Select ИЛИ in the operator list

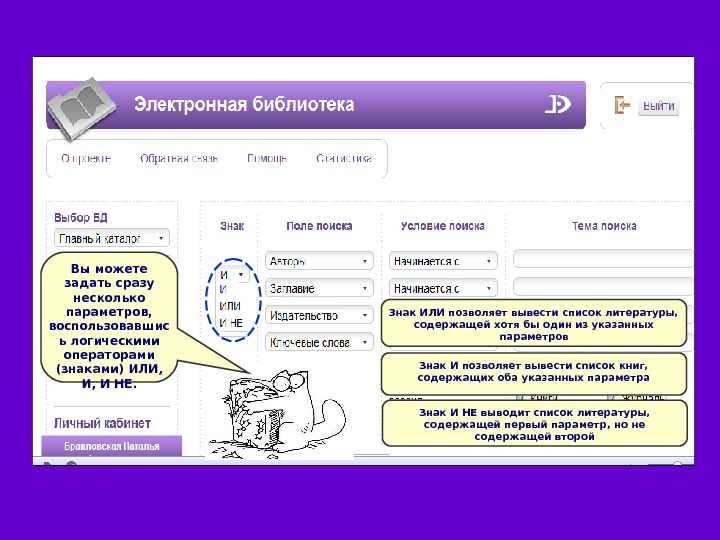pos(230,306)
